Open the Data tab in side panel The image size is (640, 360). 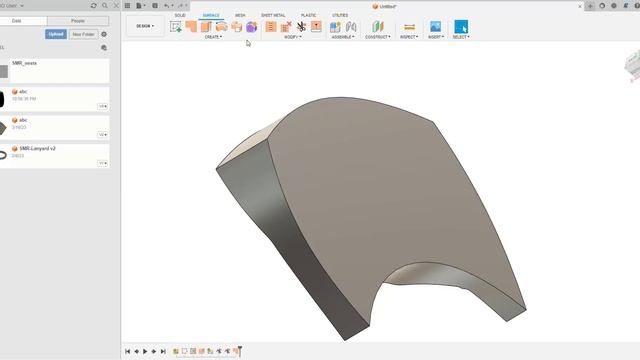17,21
